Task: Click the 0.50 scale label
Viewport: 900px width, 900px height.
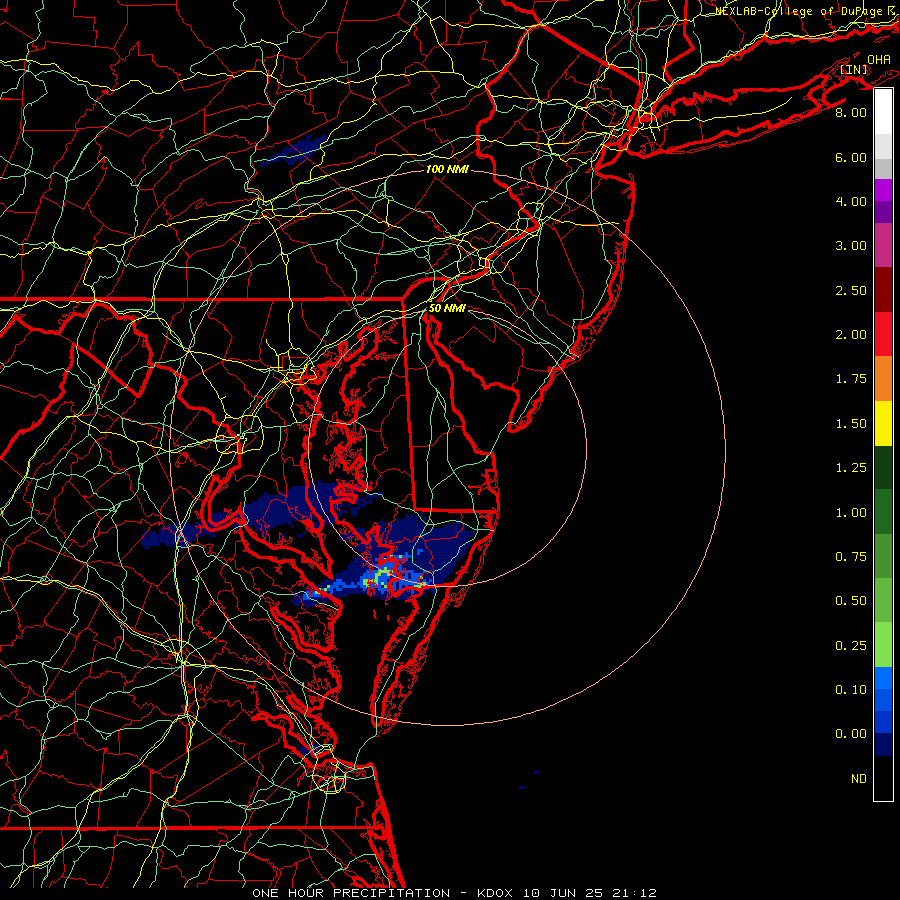Action: pos(851,601)
